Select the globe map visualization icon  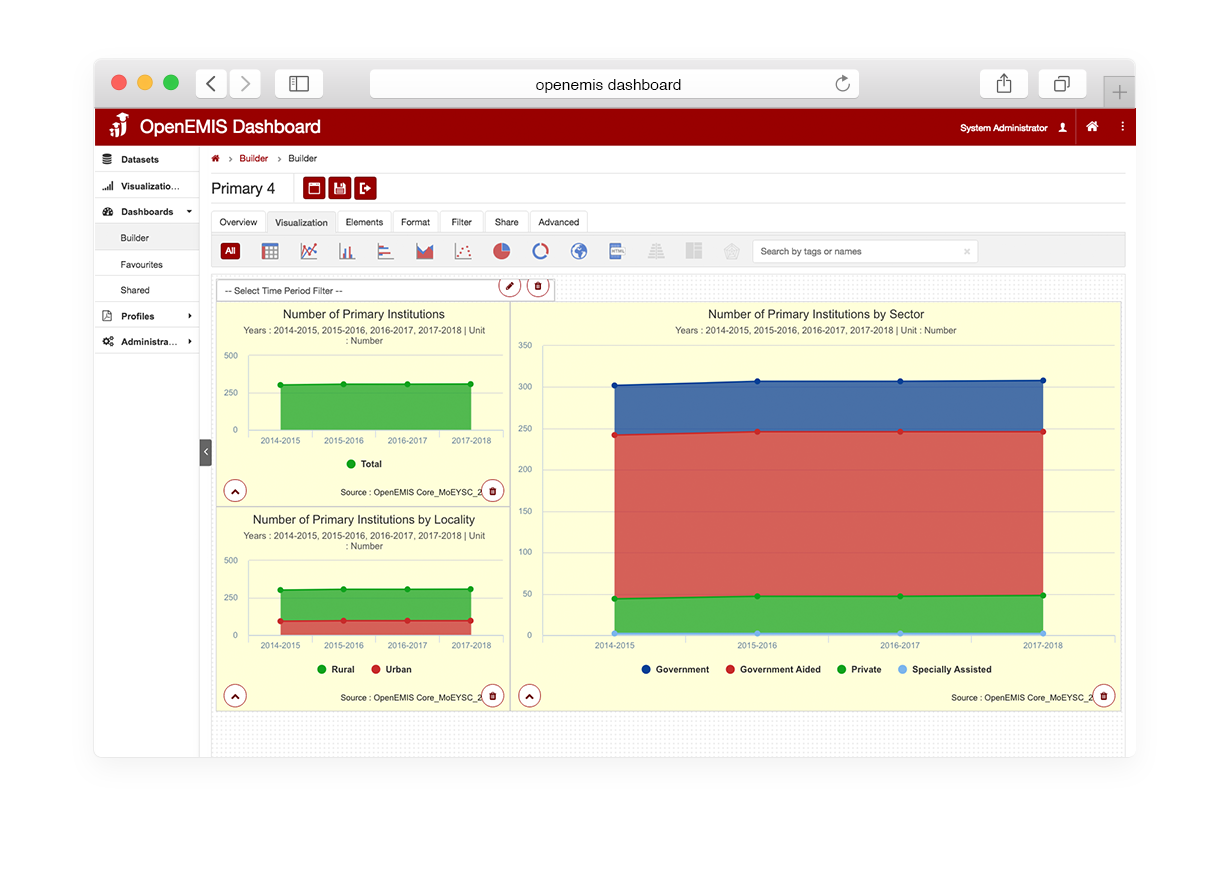[x=578, y=251]
